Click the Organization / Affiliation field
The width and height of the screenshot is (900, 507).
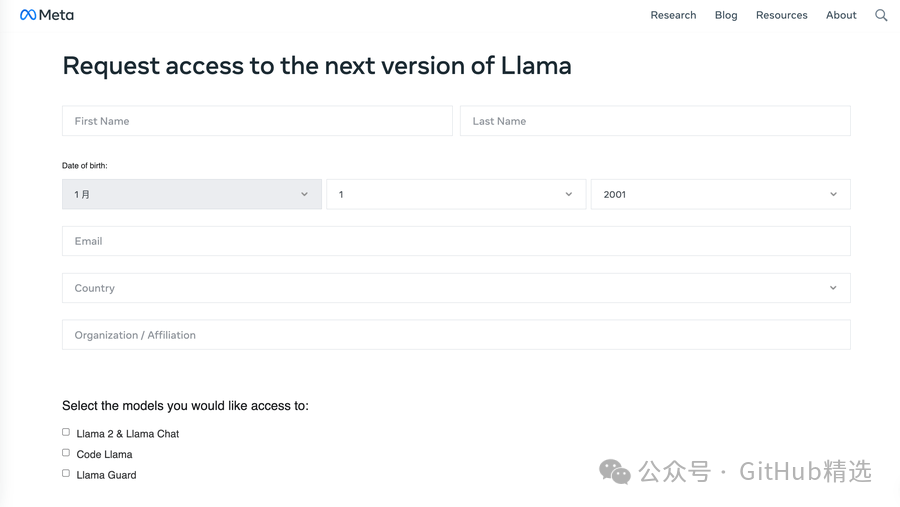click(x=456, y=335)
